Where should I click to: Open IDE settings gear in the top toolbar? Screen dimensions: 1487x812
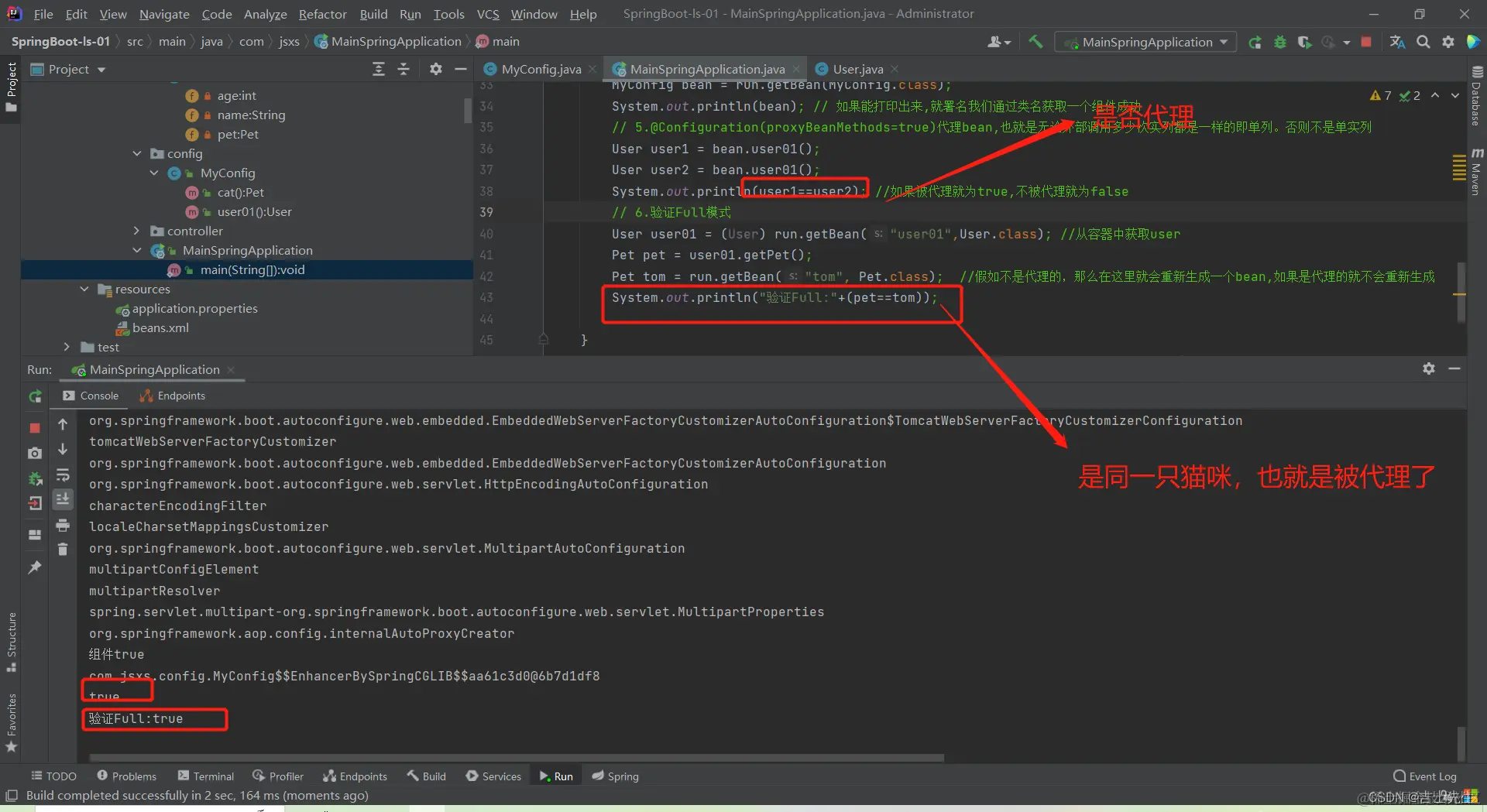[x=1448, y=42]
